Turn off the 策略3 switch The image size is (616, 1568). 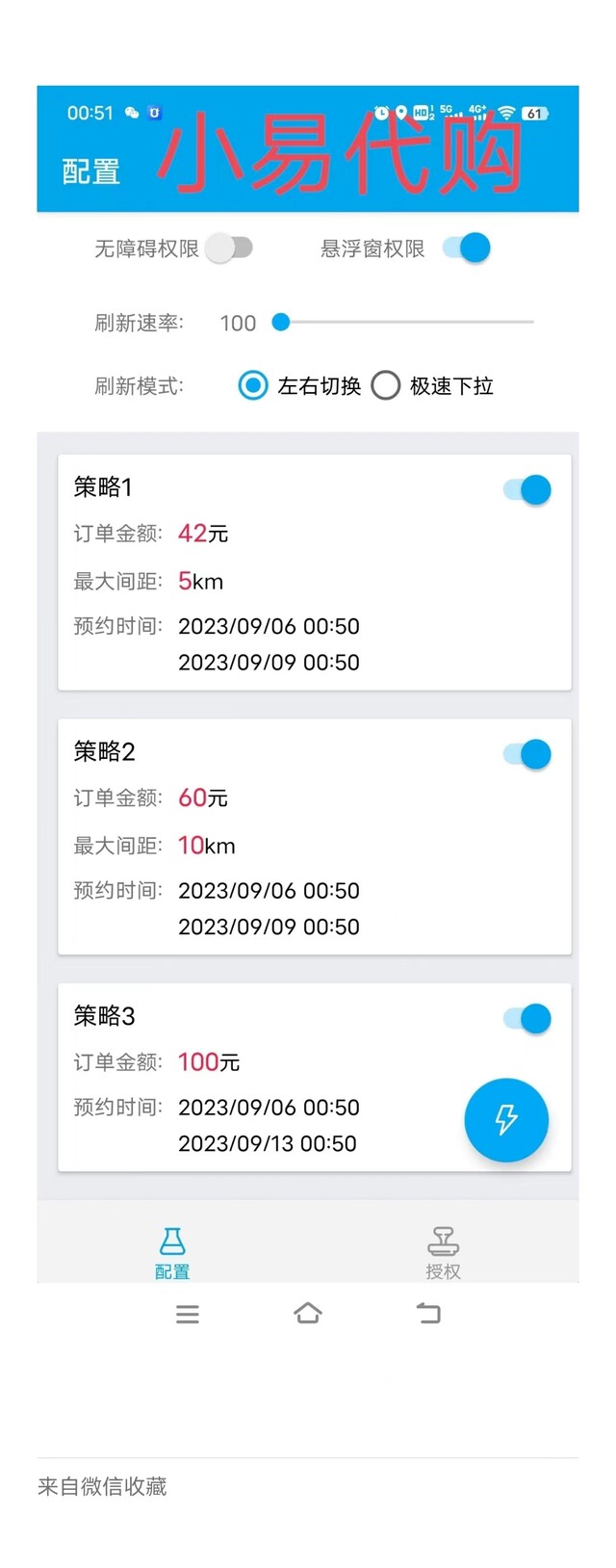pyautogui.click(x=527, y=1018)
